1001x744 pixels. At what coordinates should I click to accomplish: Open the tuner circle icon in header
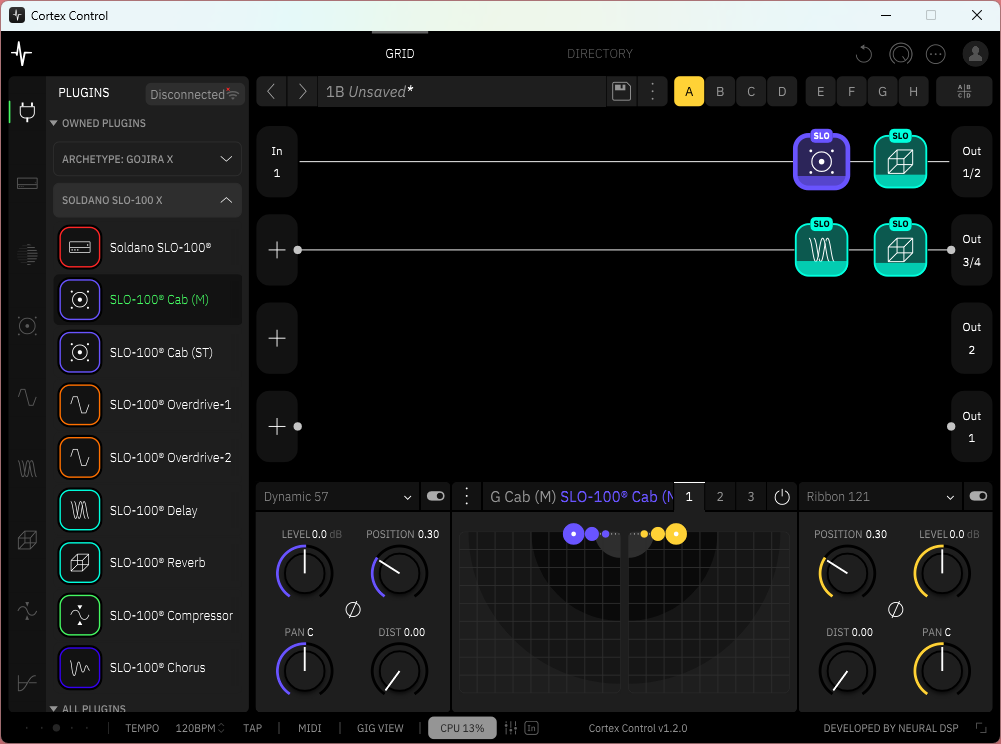[900, 54]
